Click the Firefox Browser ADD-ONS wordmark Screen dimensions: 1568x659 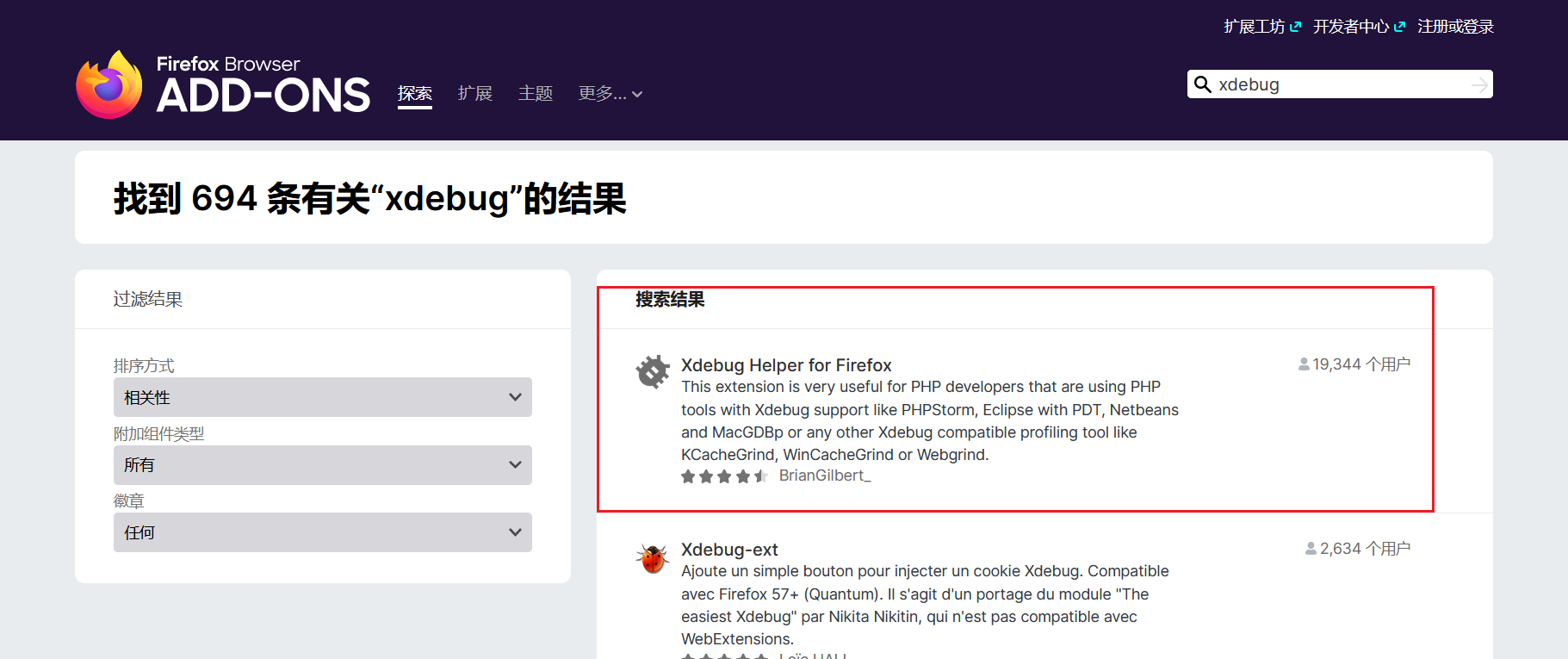pyautogui.click(x=263, y=84)
